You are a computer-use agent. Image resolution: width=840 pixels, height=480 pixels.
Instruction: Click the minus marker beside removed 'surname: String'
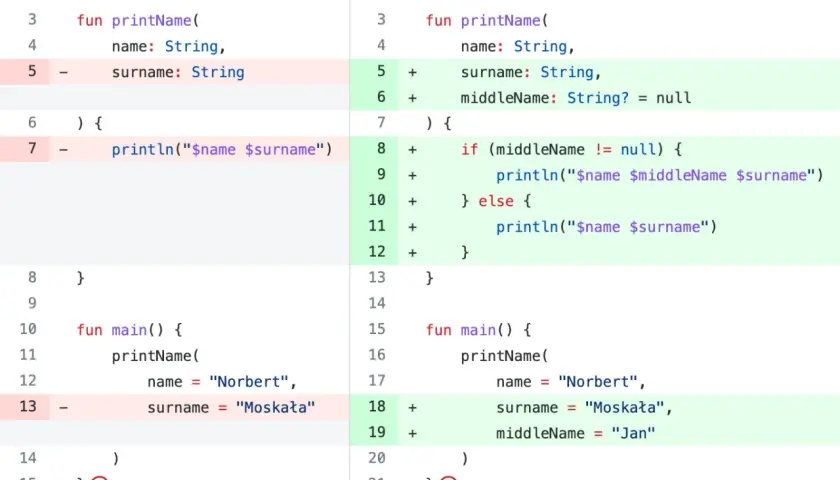point(63,72)
